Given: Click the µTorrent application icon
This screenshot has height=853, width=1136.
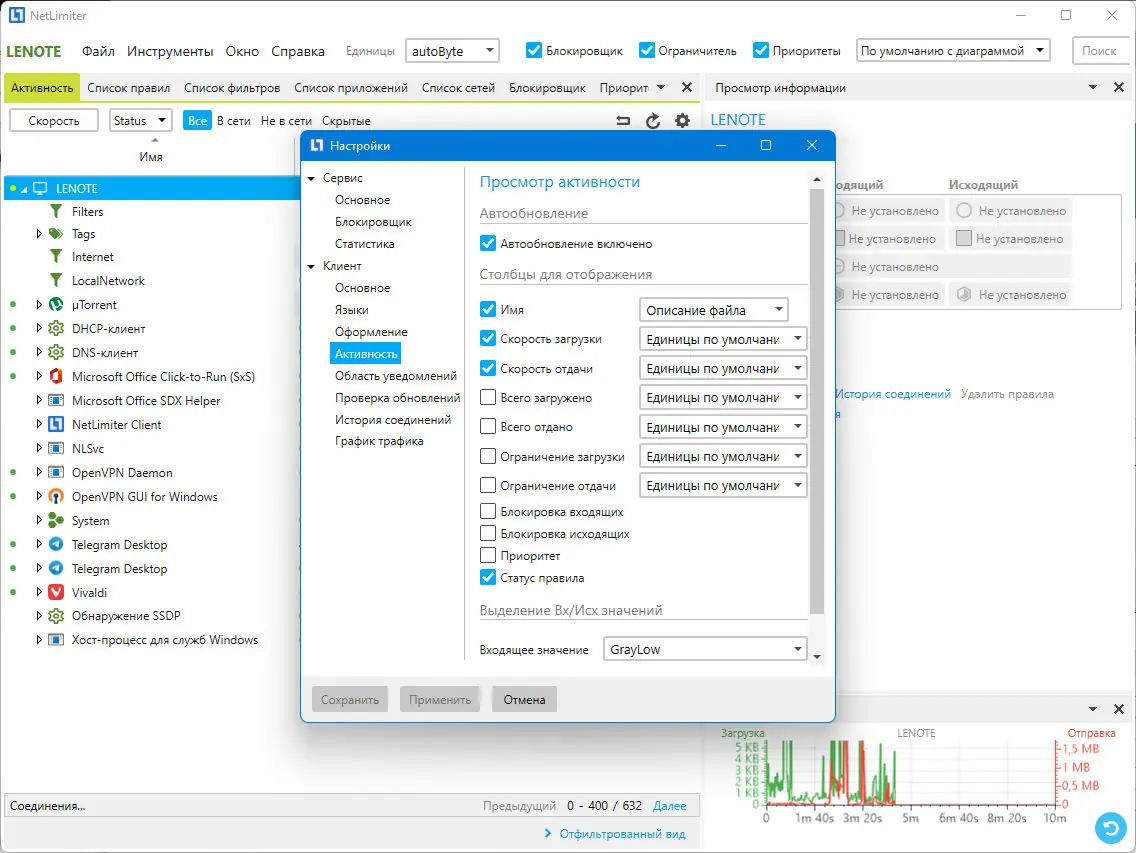Looking at the screenshot, I should (56, 304).
